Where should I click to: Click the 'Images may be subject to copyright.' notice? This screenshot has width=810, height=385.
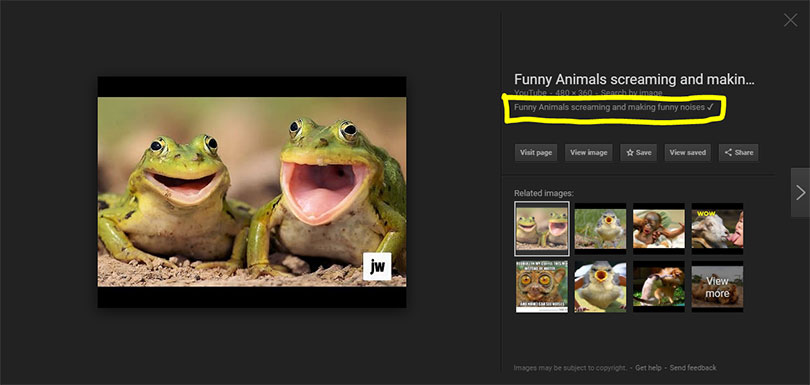coord(570,368)
